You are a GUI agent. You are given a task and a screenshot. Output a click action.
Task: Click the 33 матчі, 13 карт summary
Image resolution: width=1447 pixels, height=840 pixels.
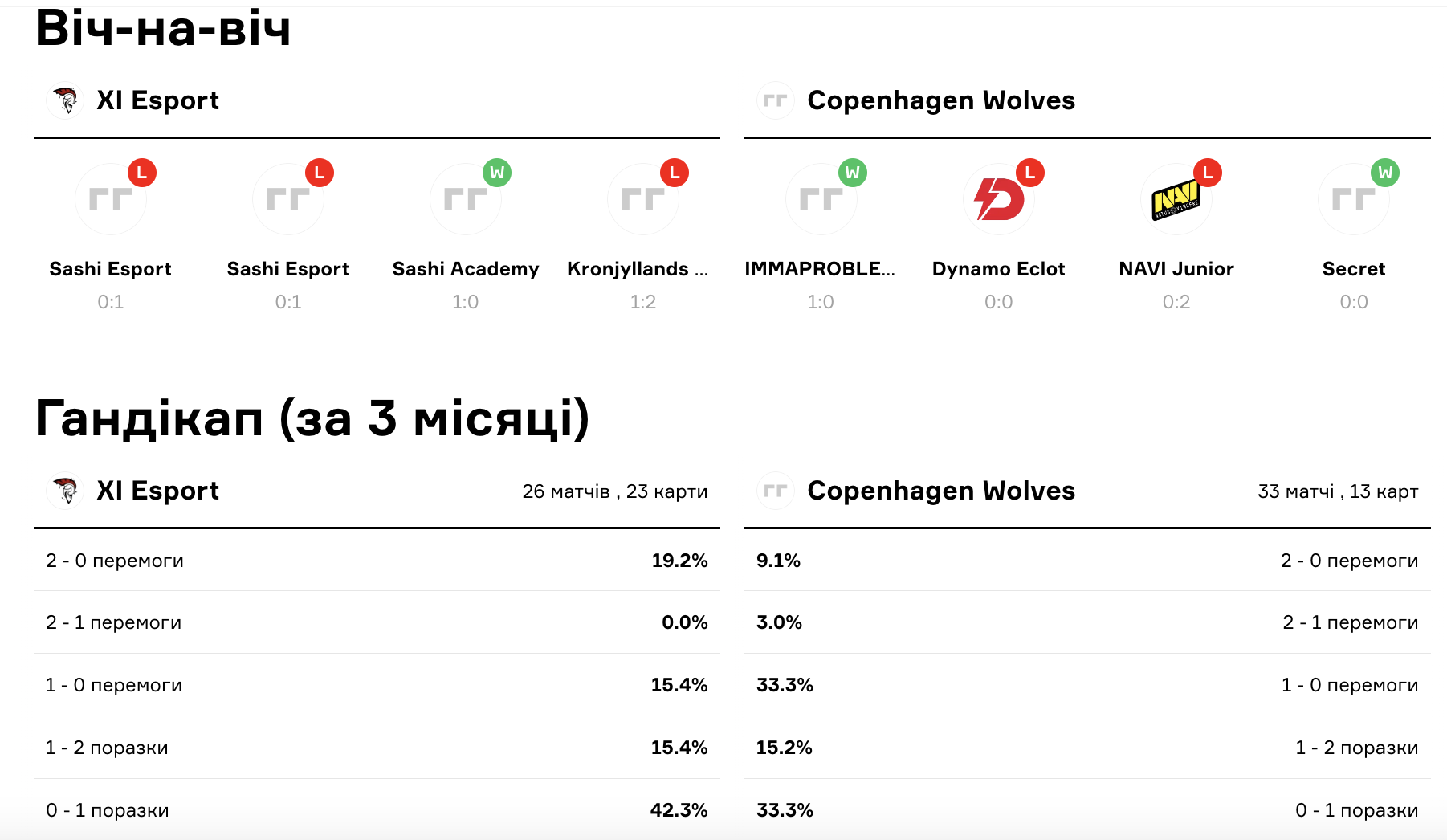pos(1338,491)
